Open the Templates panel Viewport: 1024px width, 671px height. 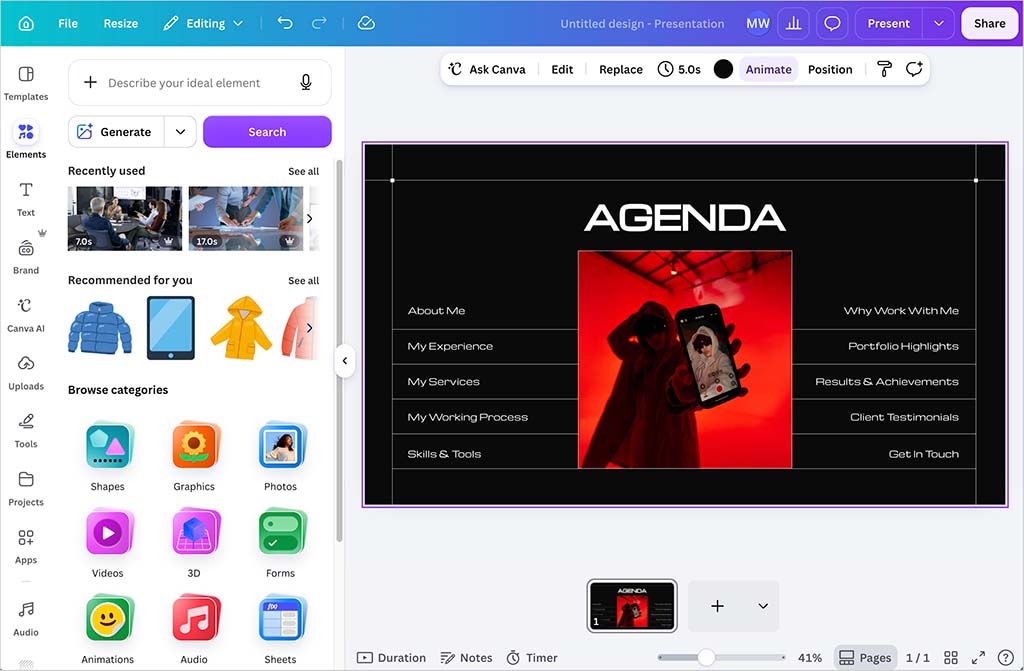pyautogui.click(x=26, y=83)
